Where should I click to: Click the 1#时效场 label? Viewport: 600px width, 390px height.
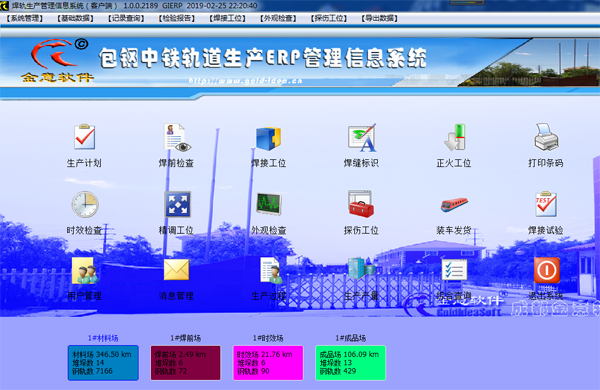tap(268, 338)
